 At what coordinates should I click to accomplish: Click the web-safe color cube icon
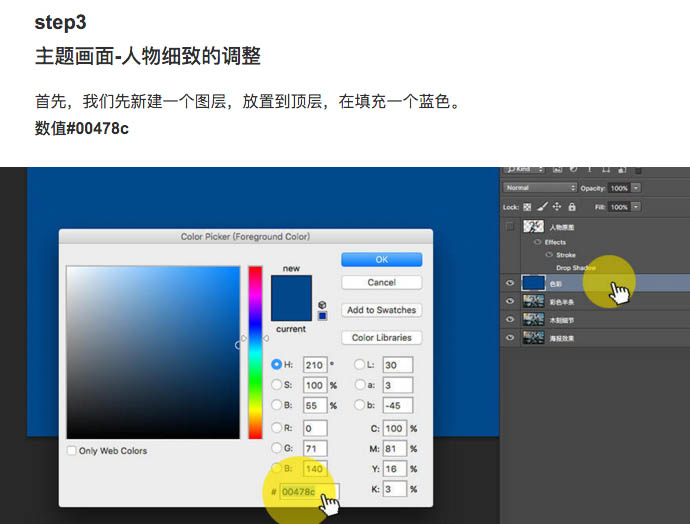pos(322,304)
